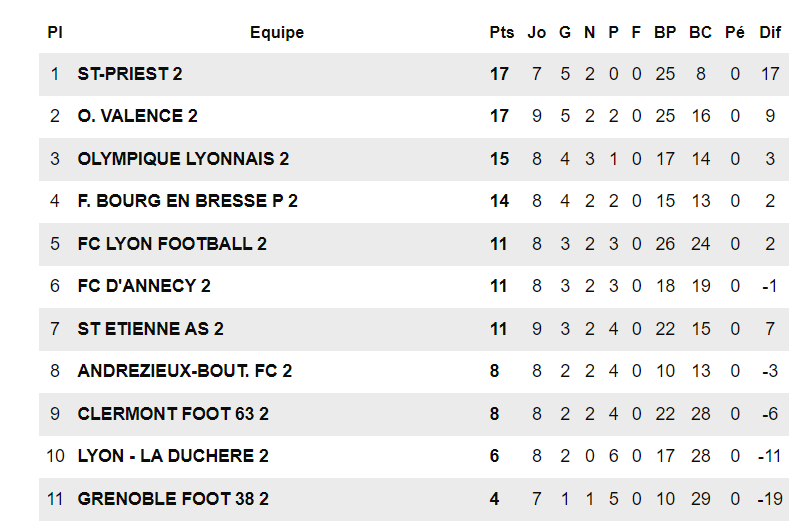Click the Equipe column header

pos(277,33)
